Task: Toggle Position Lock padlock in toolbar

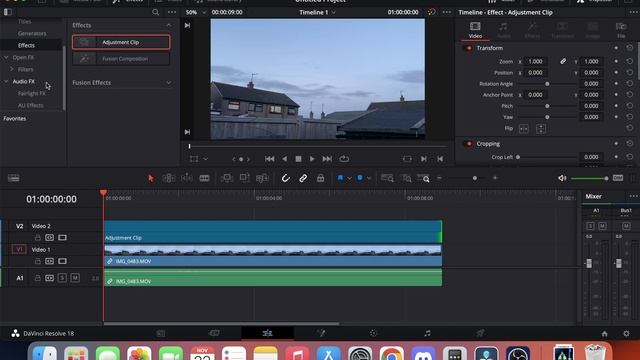Action: point(320,178)
